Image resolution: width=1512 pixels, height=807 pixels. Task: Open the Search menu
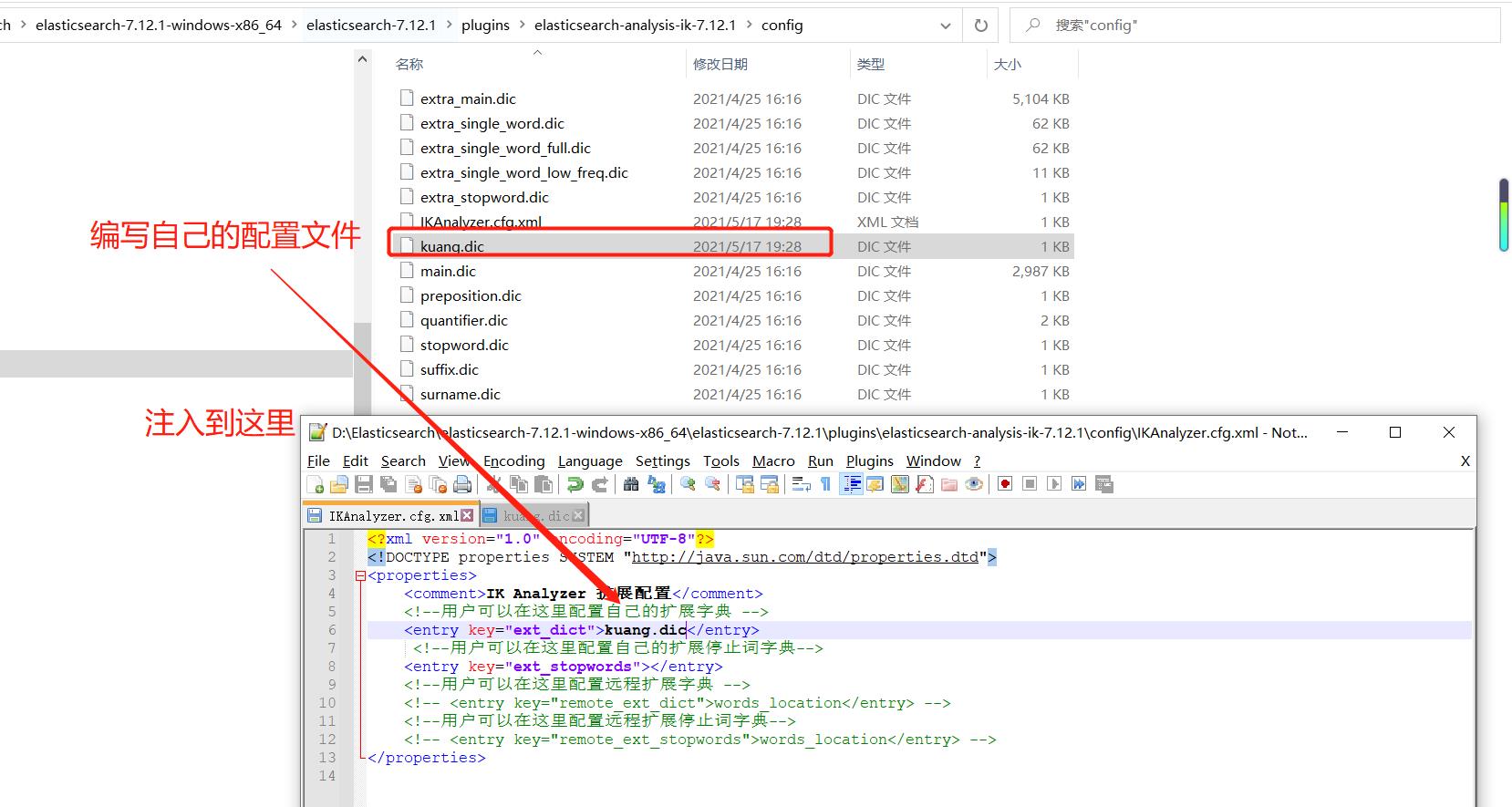click(403, 461)
